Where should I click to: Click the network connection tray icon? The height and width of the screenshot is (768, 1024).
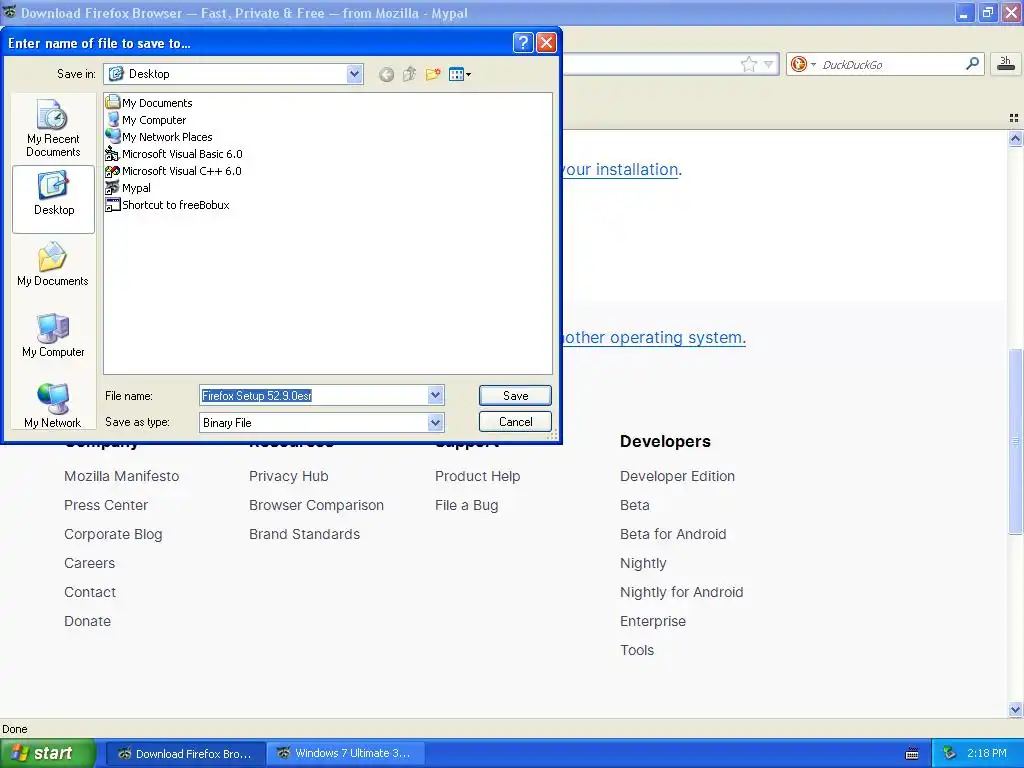(x=950, y=754)
